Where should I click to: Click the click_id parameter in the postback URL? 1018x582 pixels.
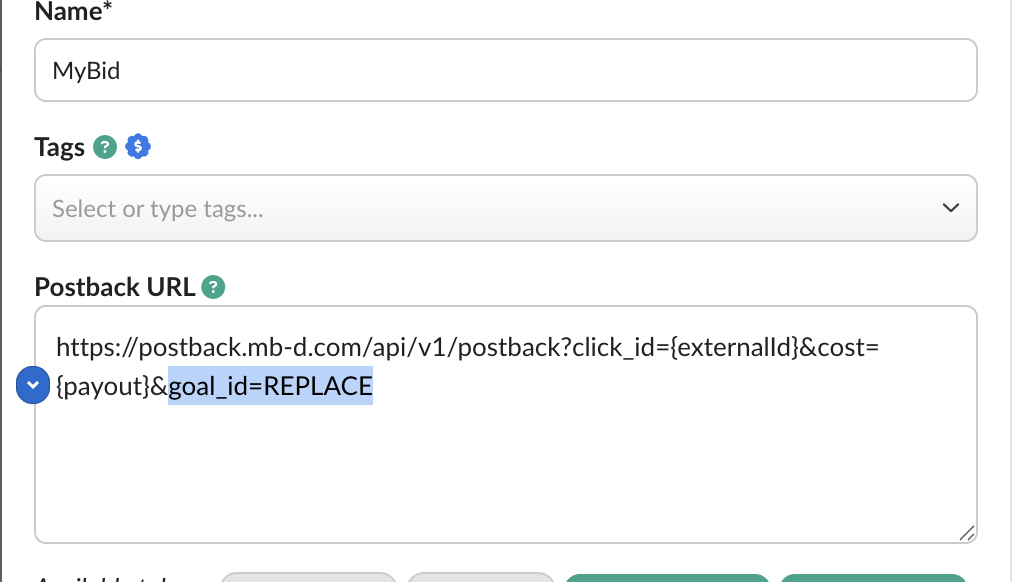(611, 348)
